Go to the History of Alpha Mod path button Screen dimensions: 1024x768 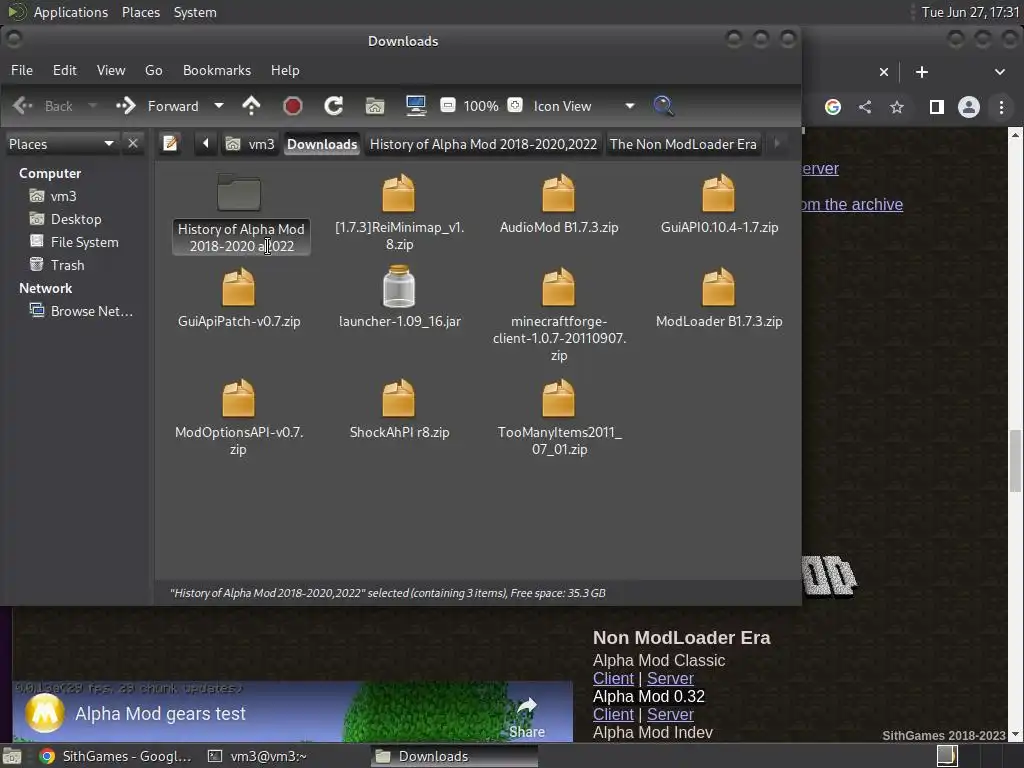click(x=483, y=144)
